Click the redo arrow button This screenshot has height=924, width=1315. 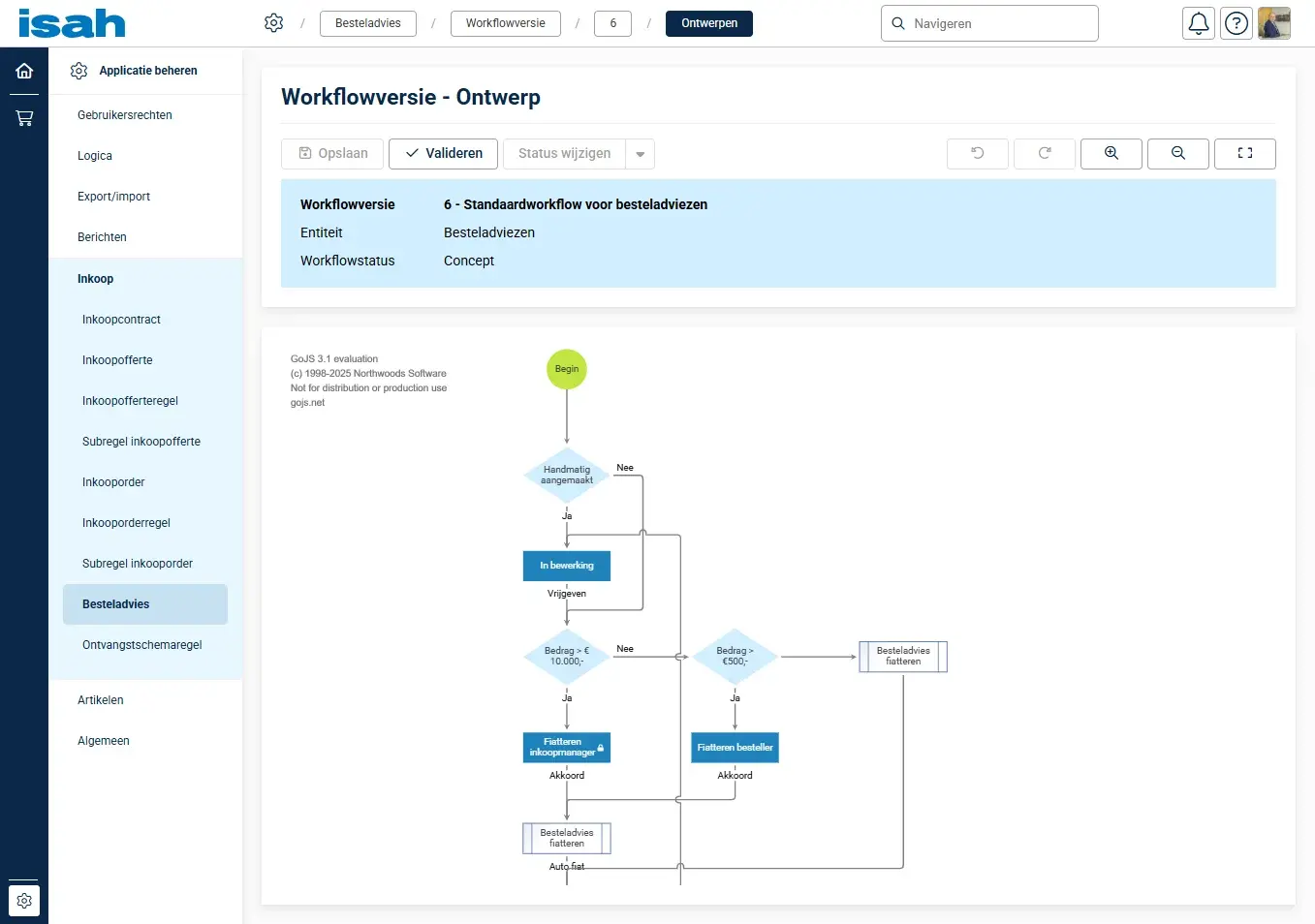[1044, 153]
